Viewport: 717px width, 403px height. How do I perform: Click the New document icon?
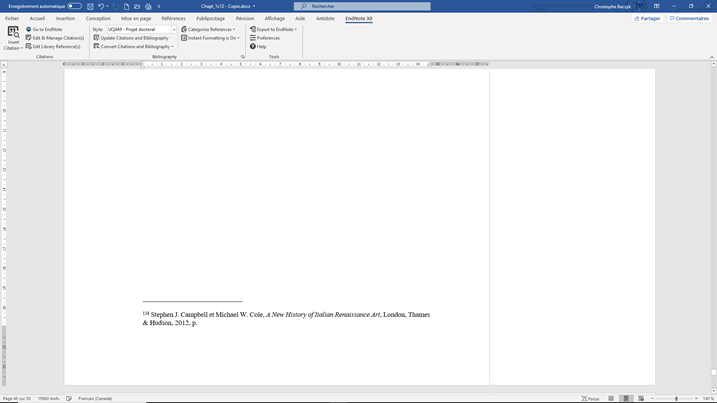coord(127,6)
